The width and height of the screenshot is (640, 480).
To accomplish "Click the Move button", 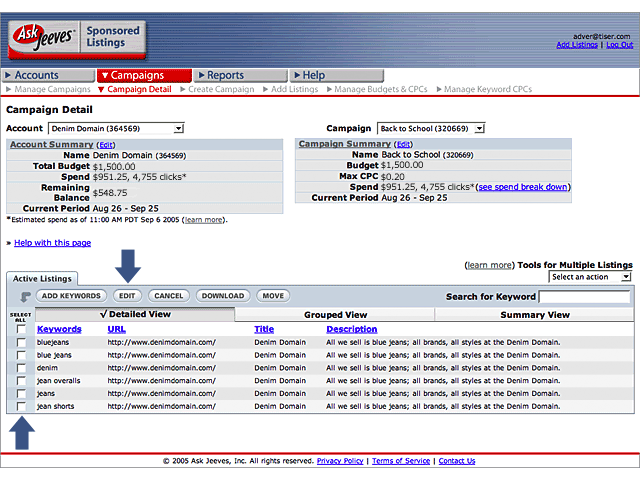I will click(x=271, y=296).
